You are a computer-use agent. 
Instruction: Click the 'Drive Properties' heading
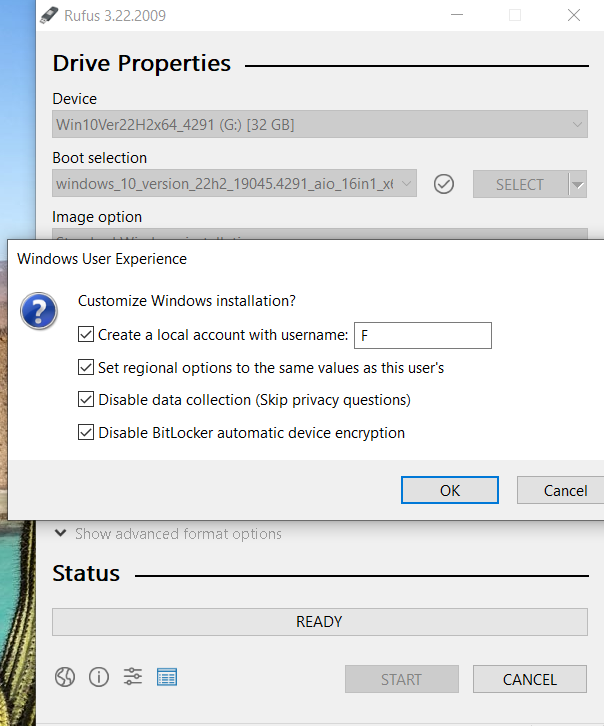142,63
